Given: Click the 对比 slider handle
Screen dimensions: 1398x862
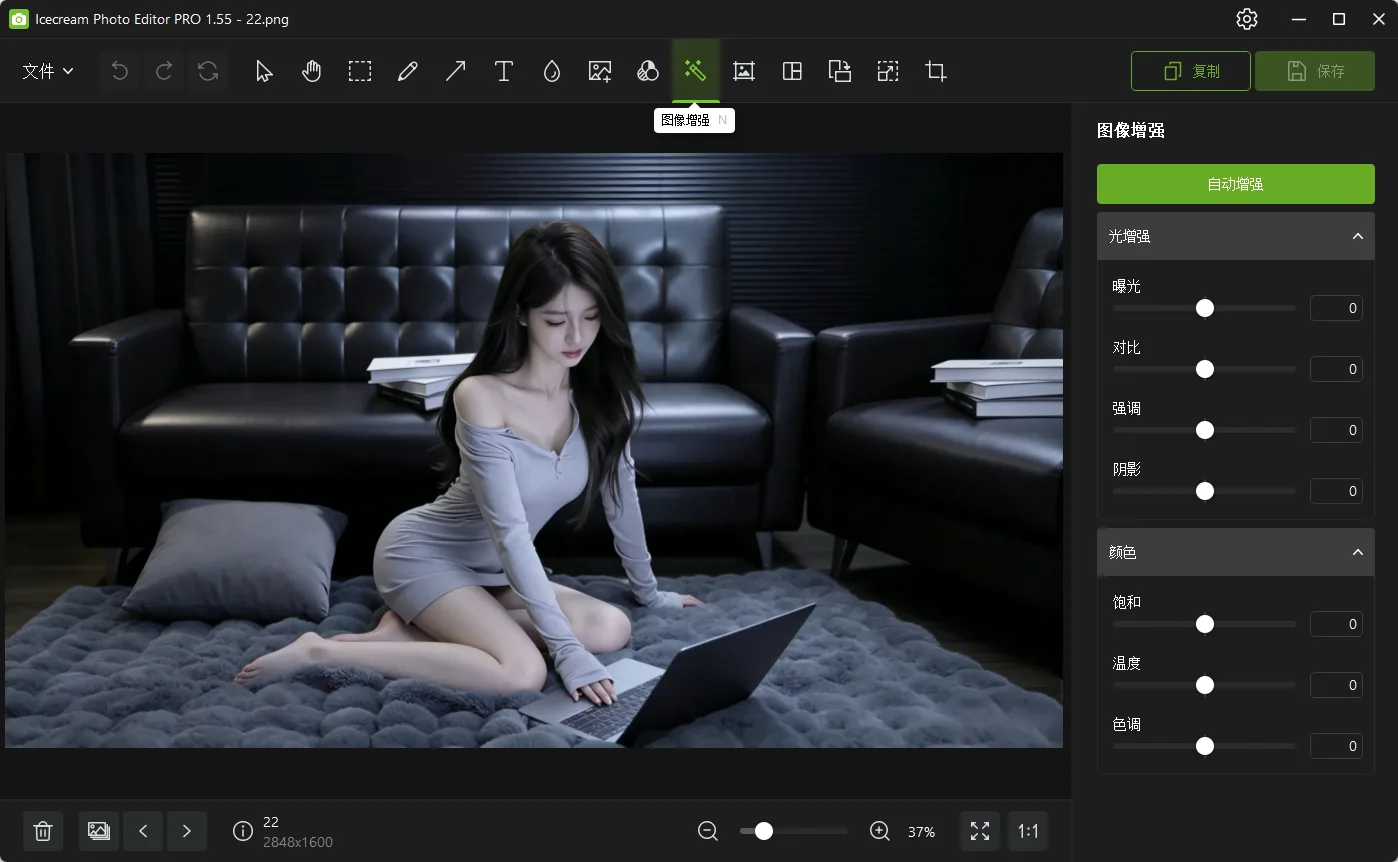Looking at the screenshot, I should tap(1205, 369).
